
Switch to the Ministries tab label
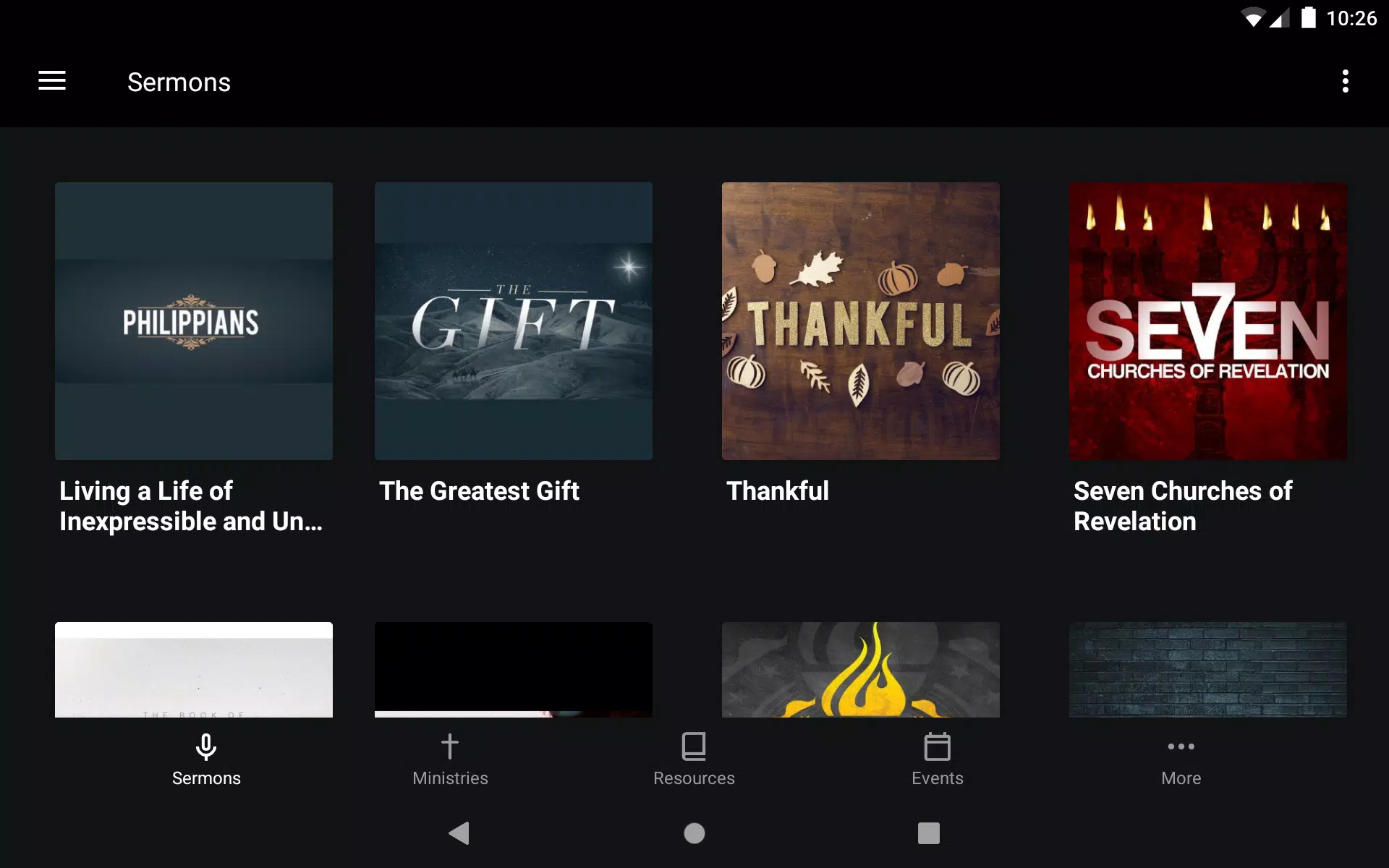[x=450, y=778]
